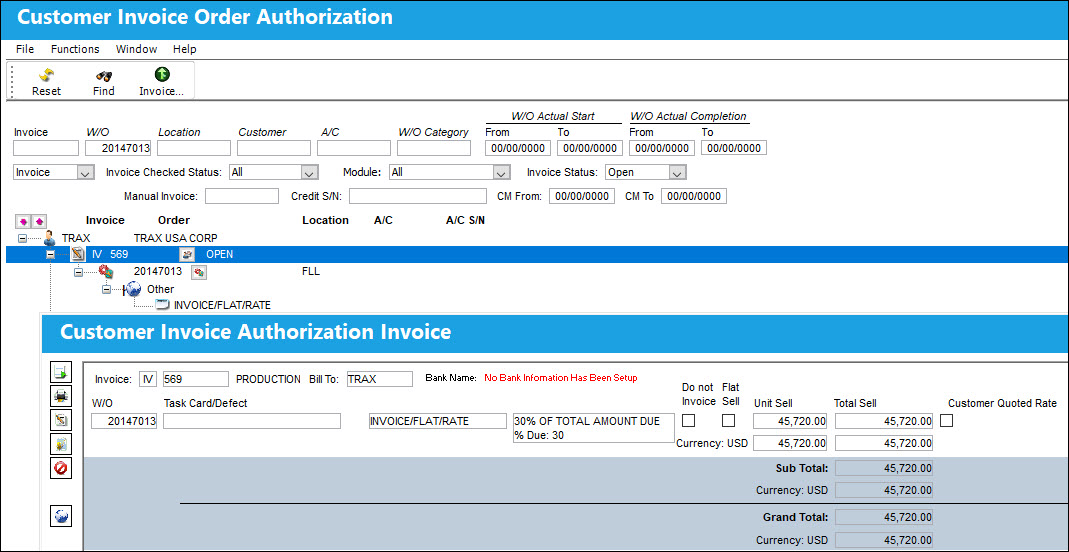Toggle the Flat Sell checkbox
1069x552 pixels.
click(x=729, y=420)
